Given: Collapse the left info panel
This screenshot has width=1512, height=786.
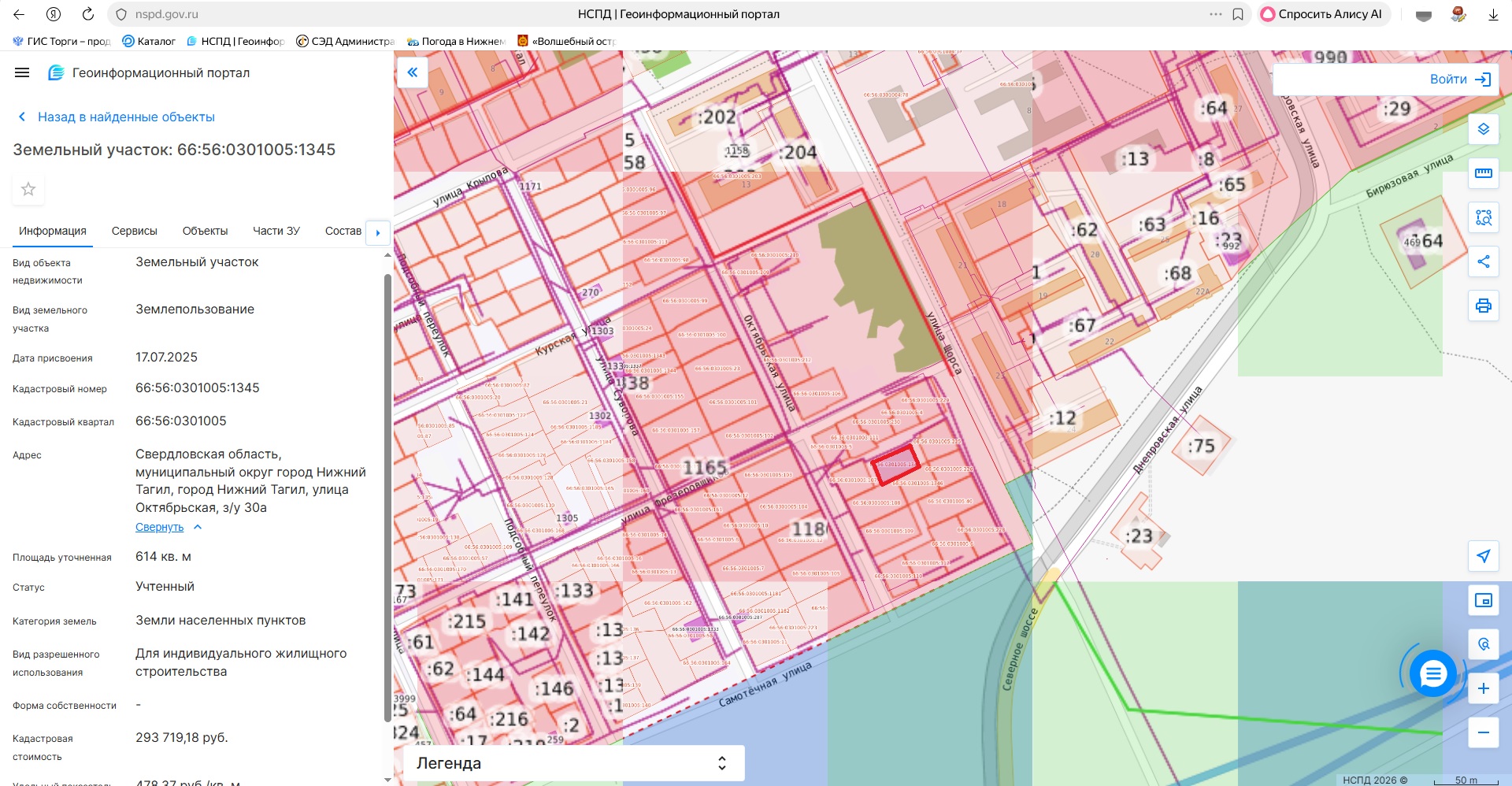Looking at the screenshot, I should point(412,72).
